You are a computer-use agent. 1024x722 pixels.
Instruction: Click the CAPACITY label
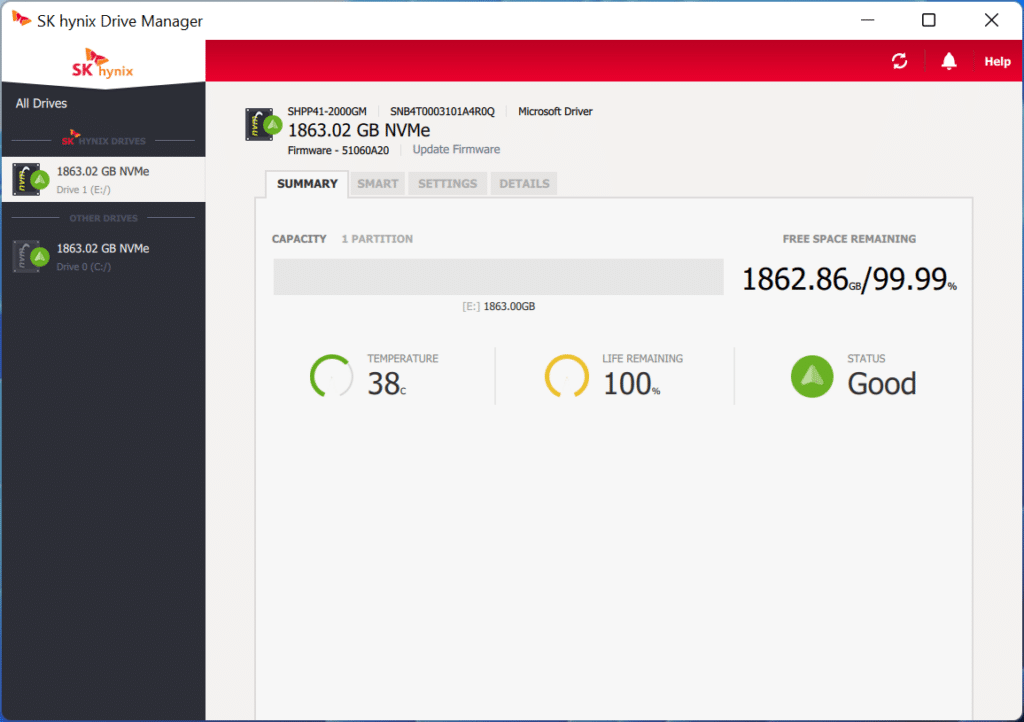(299, 239)
